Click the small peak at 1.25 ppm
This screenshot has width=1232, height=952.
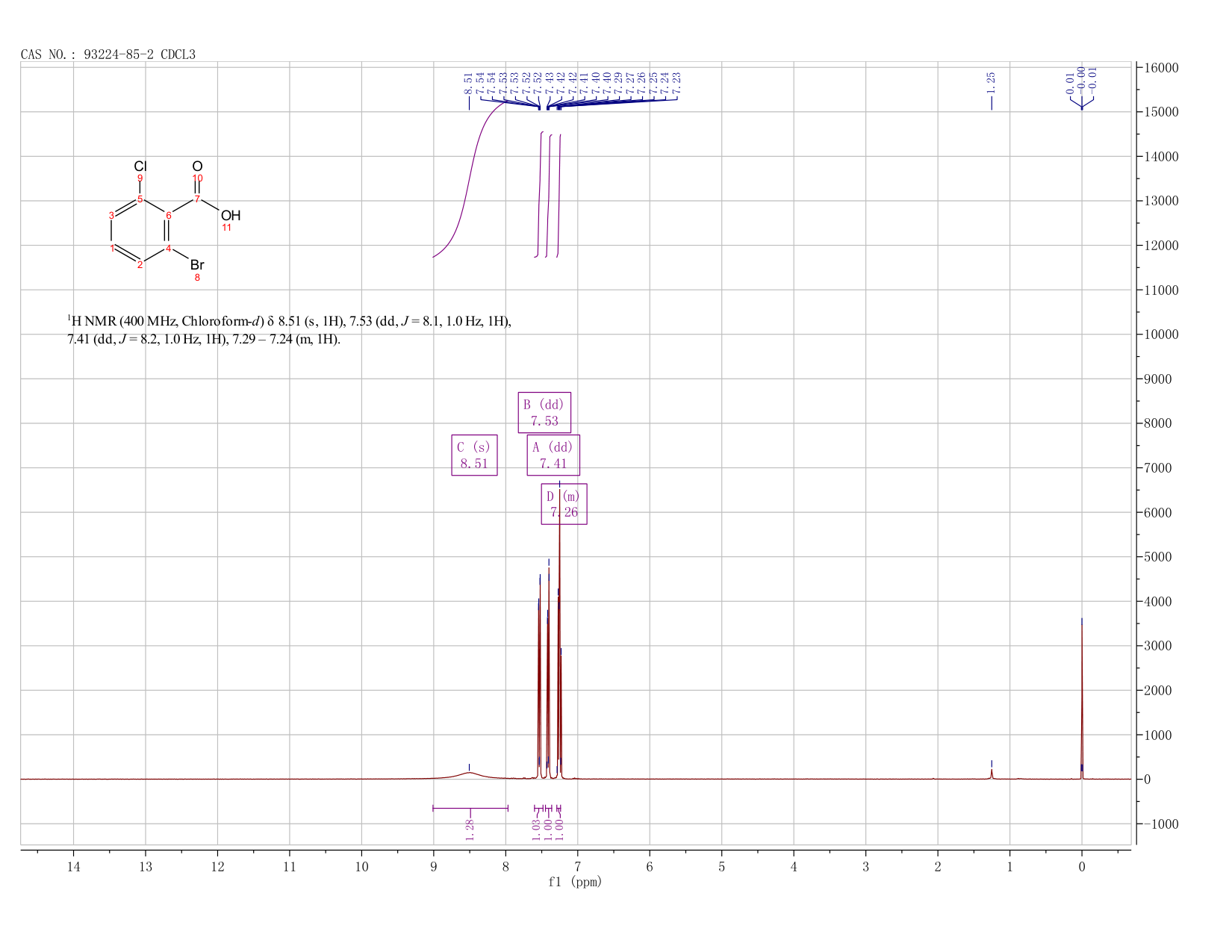tap(992, 773)
